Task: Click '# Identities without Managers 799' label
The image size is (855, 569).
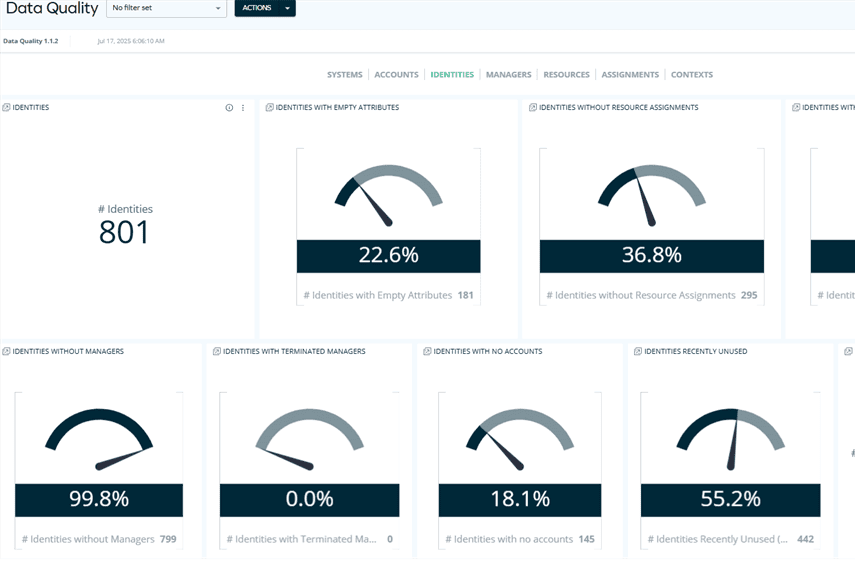Action: (99, 539)
